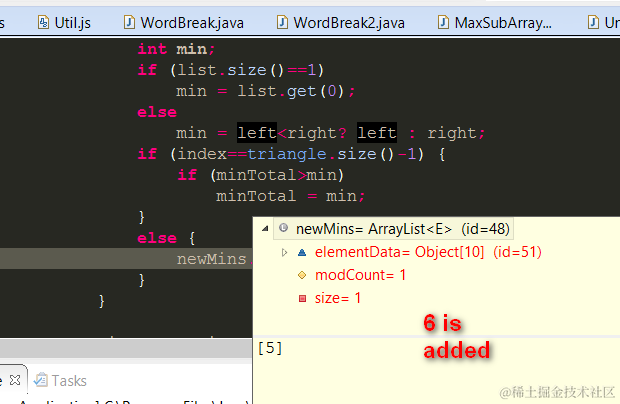Click the size red square field icon
The height and width of the screenshot is (404, 620).
tap(302, 298)
